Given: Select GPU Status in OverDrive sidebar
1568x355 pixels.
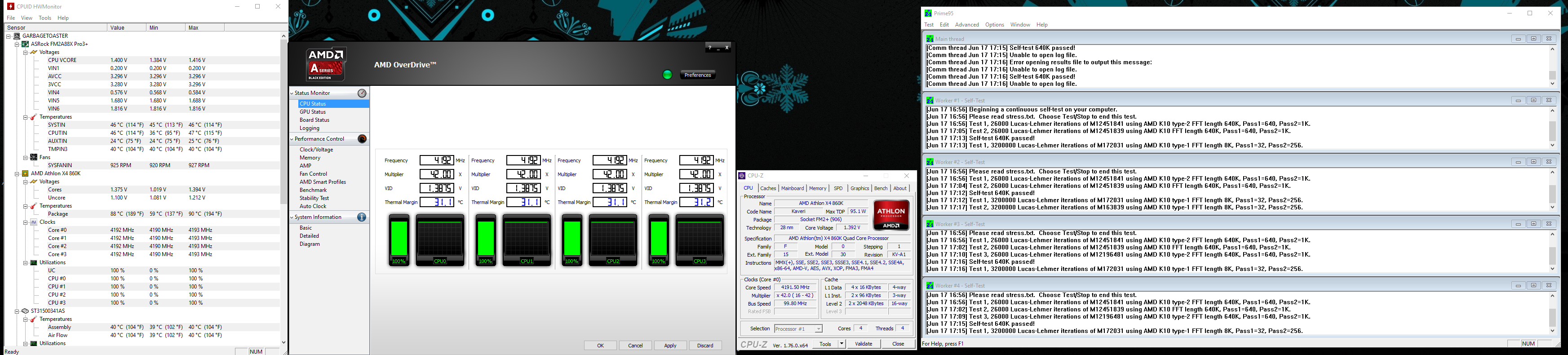Looking at the screenshot, I should point(312,112).
